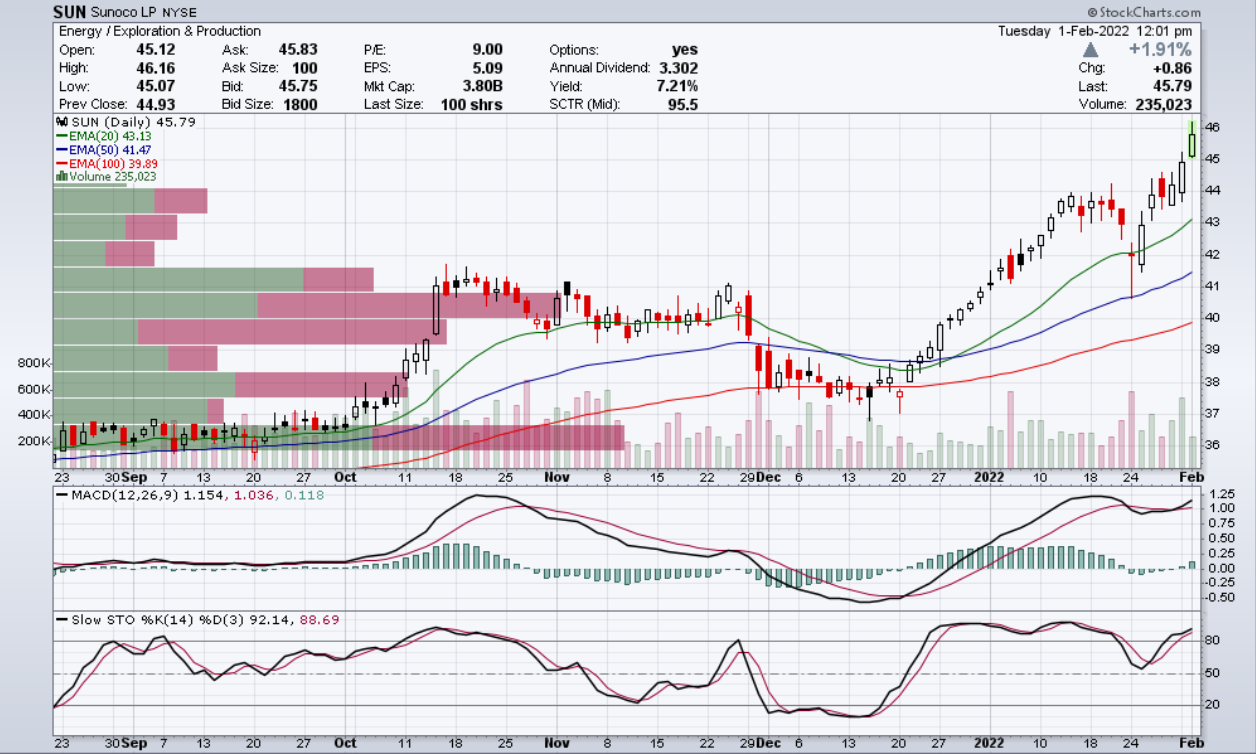Screen dimensions: 1256x754
Task: Click the volume bars legend icon
Action: [62, 176]
